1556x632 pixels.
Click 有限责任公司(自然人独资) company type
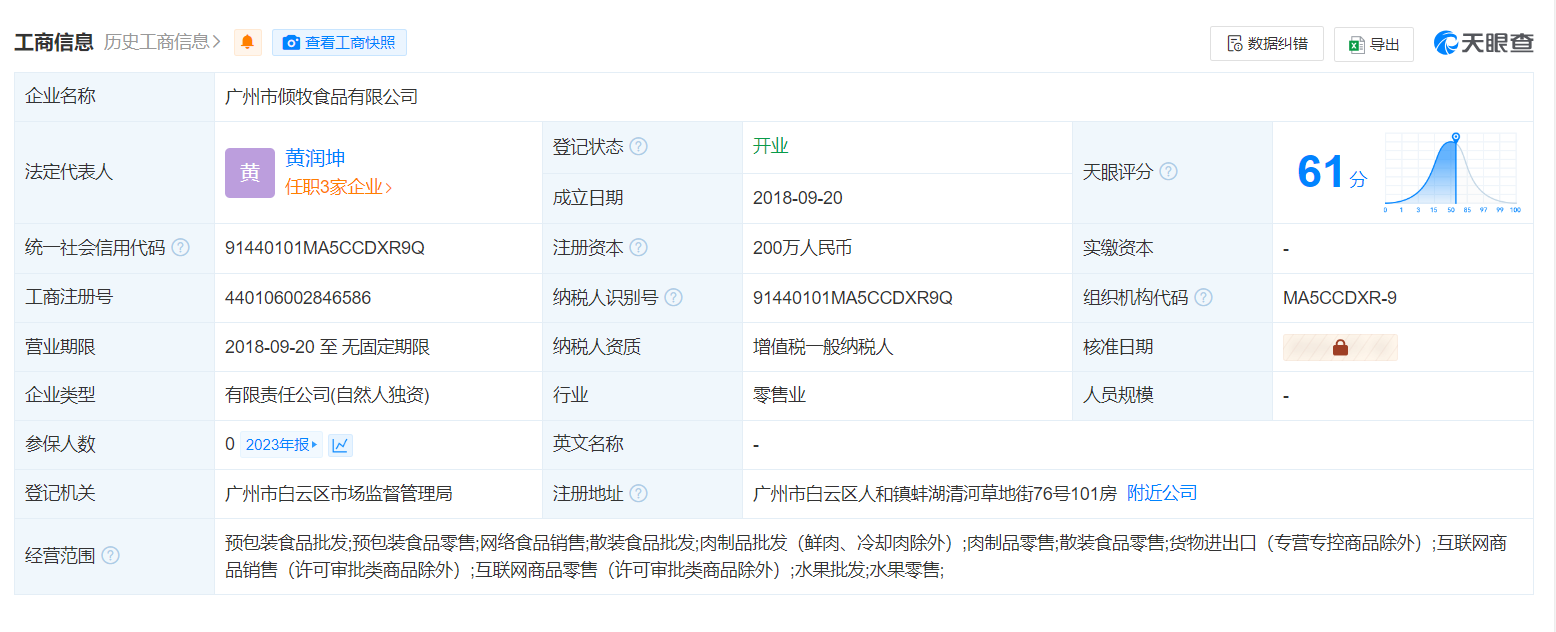pyautogui.click(x=327, y=395)
